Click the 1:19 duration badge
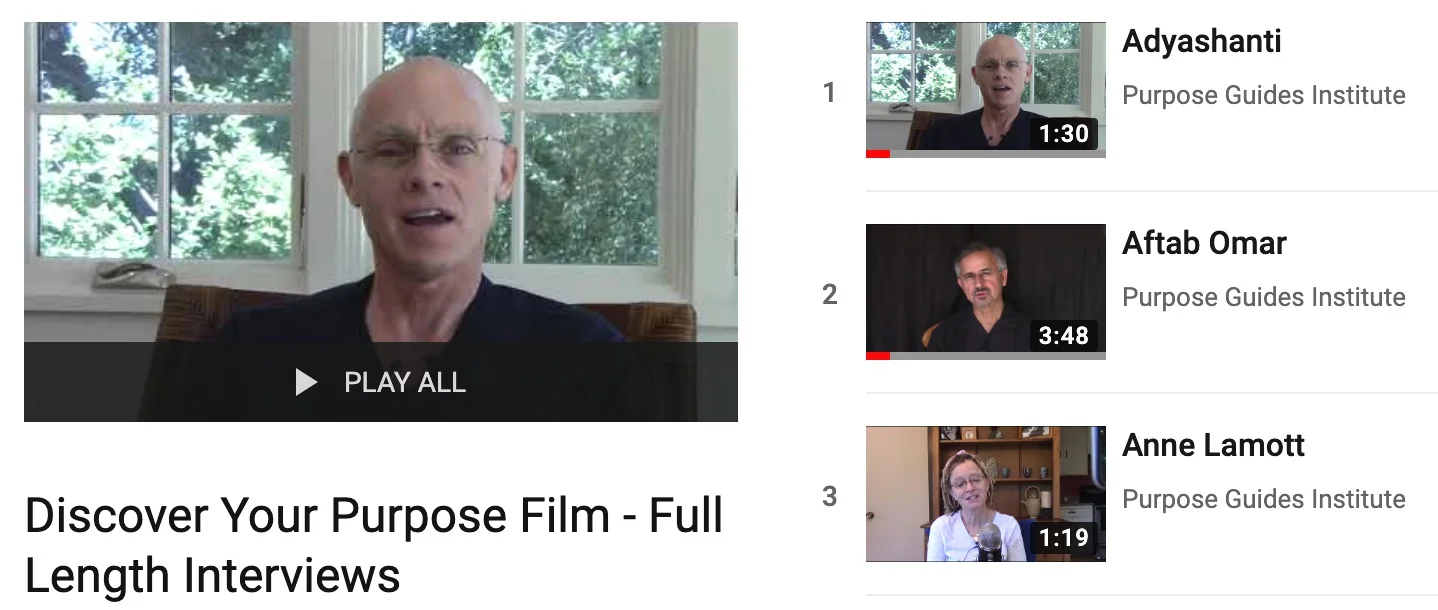This screenshot has height=610, width=1438. click(1064, 537)
